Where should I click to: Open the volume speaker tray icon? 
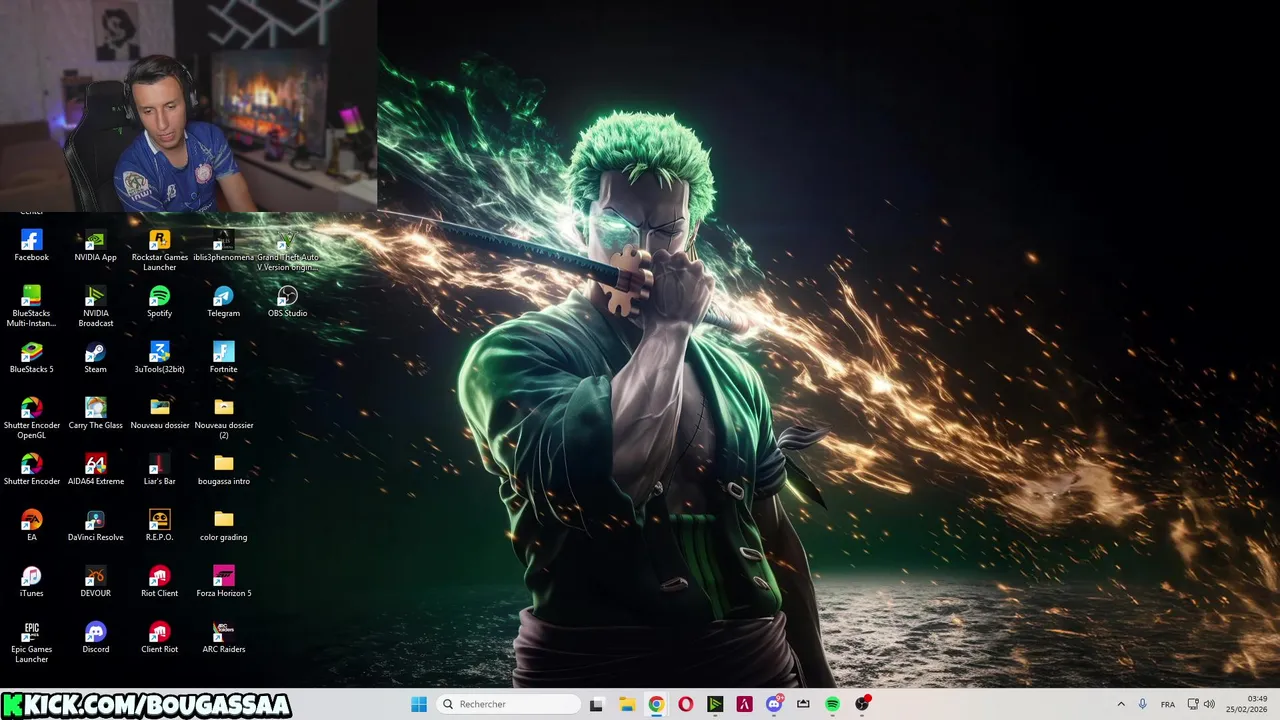tap(1209, 704)
